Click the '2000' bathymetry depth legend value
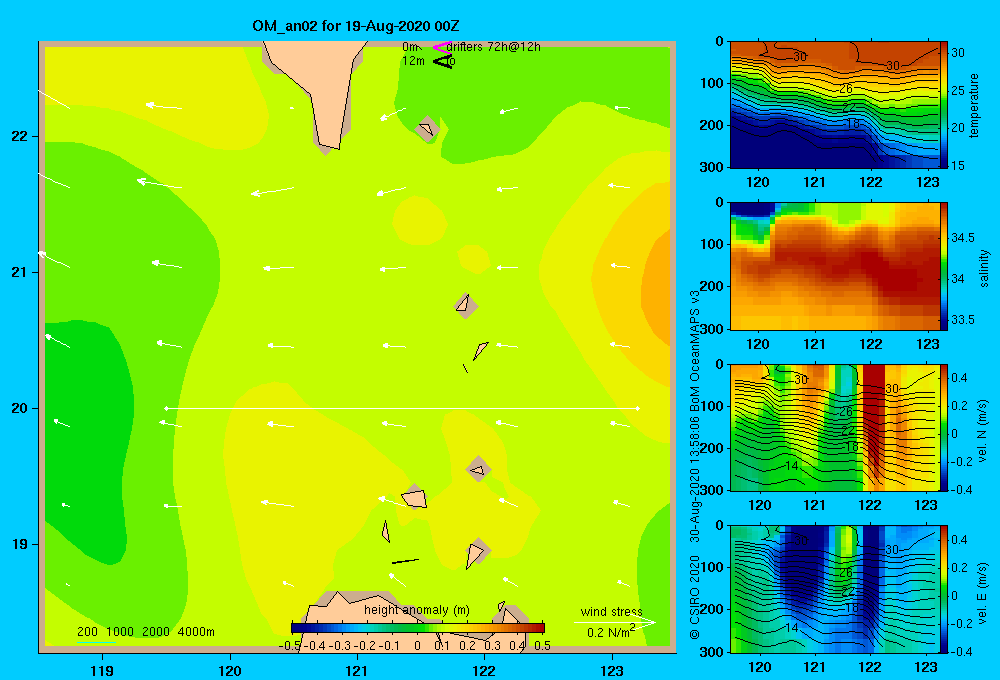The width and height of the screenshot is (1000, 680). (156, 632)
